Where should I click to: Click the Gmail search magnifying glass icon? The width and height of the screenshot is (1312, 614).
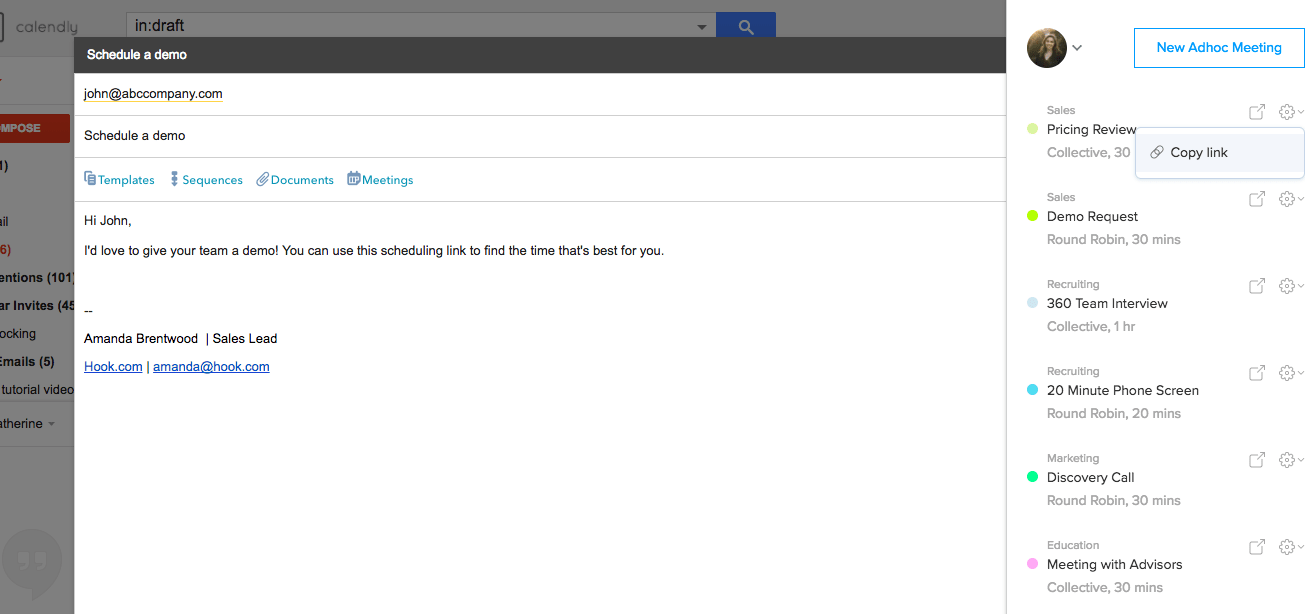pyautogui.click(x=745, y=25)
